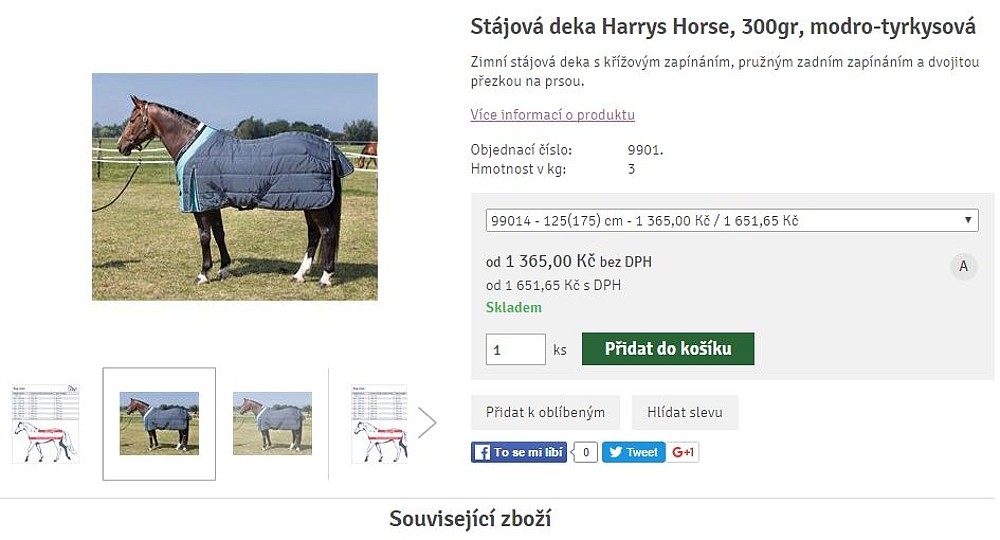Select the faded horse photo thumbnail

click(x=272, y=423)
